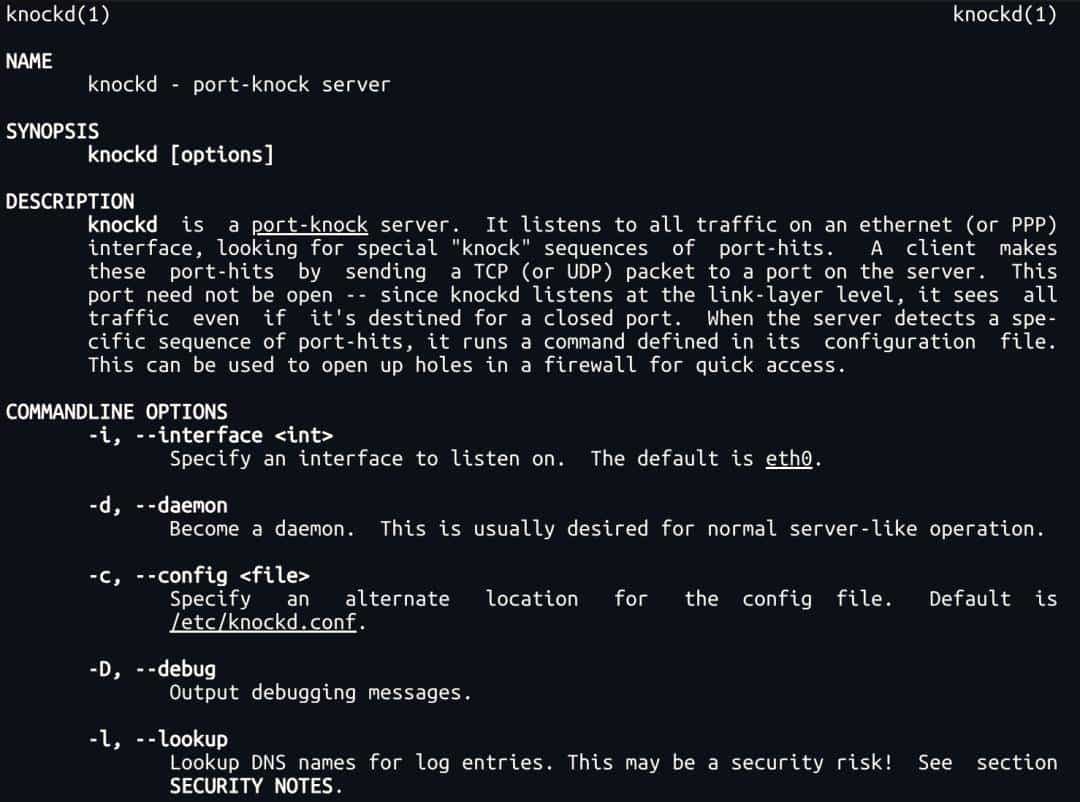Click the DESCRIPTION section heading
1080x802 pixels.
coord(70,201)
